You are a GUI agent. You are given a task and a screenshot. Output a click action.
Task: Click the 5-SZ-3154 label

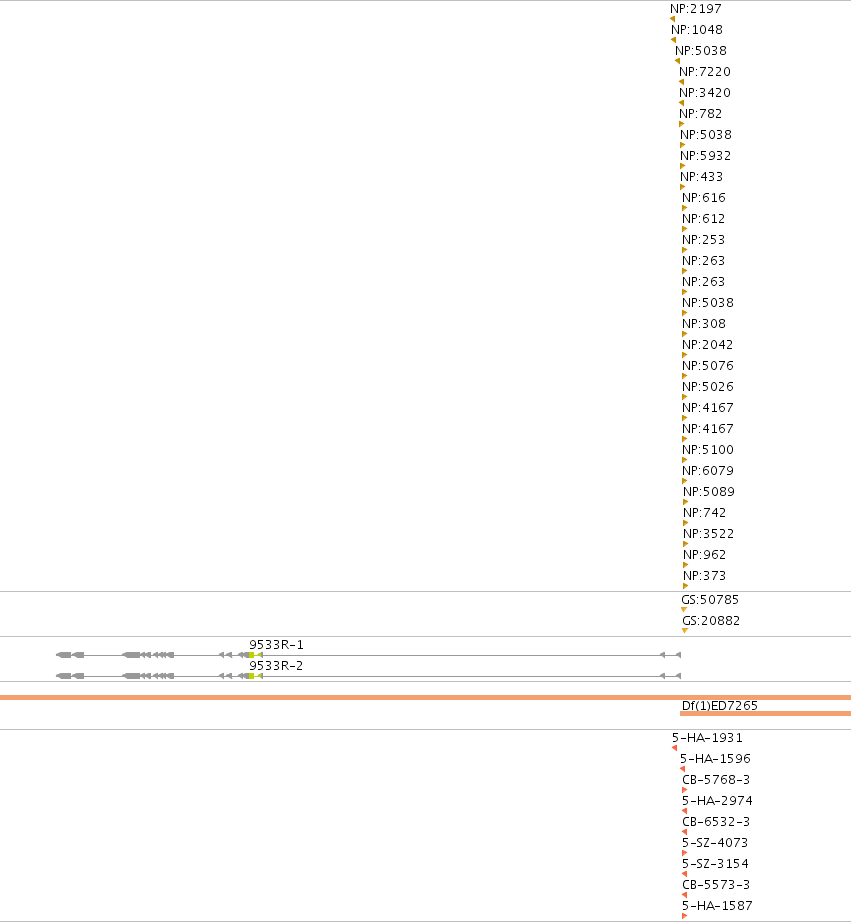(715, 864)
